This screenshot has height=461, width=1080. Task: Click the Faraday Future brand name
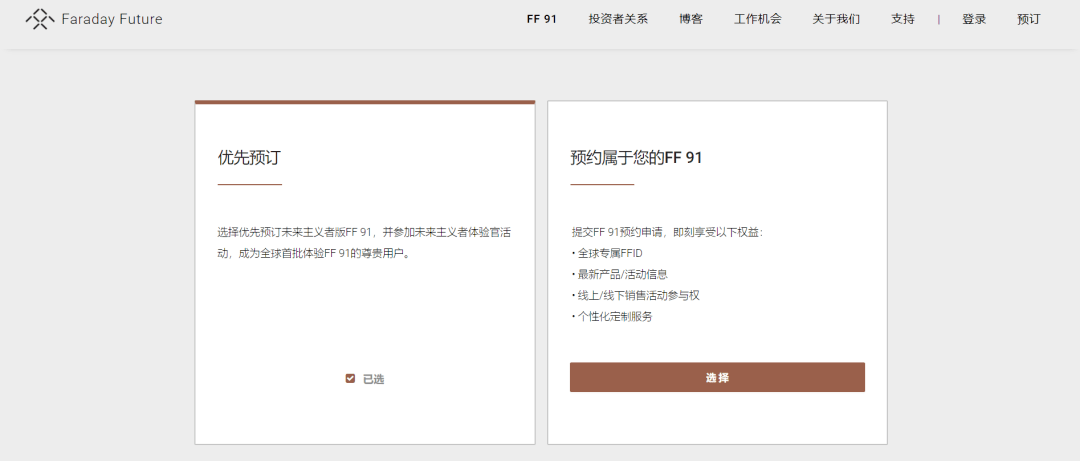click(111, 19)
